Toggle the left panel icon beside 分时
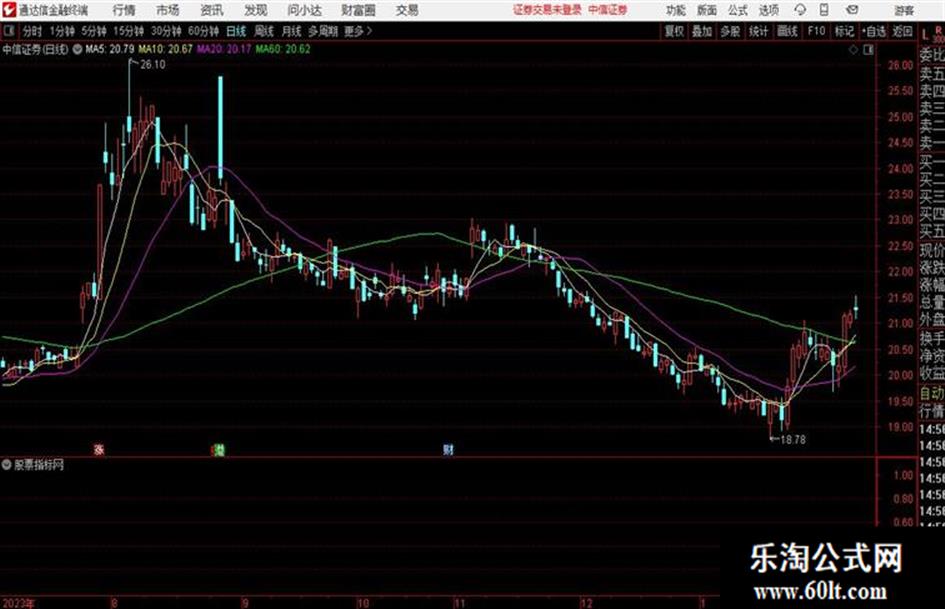Screen dimensions: 945x609 click(8, 31)
